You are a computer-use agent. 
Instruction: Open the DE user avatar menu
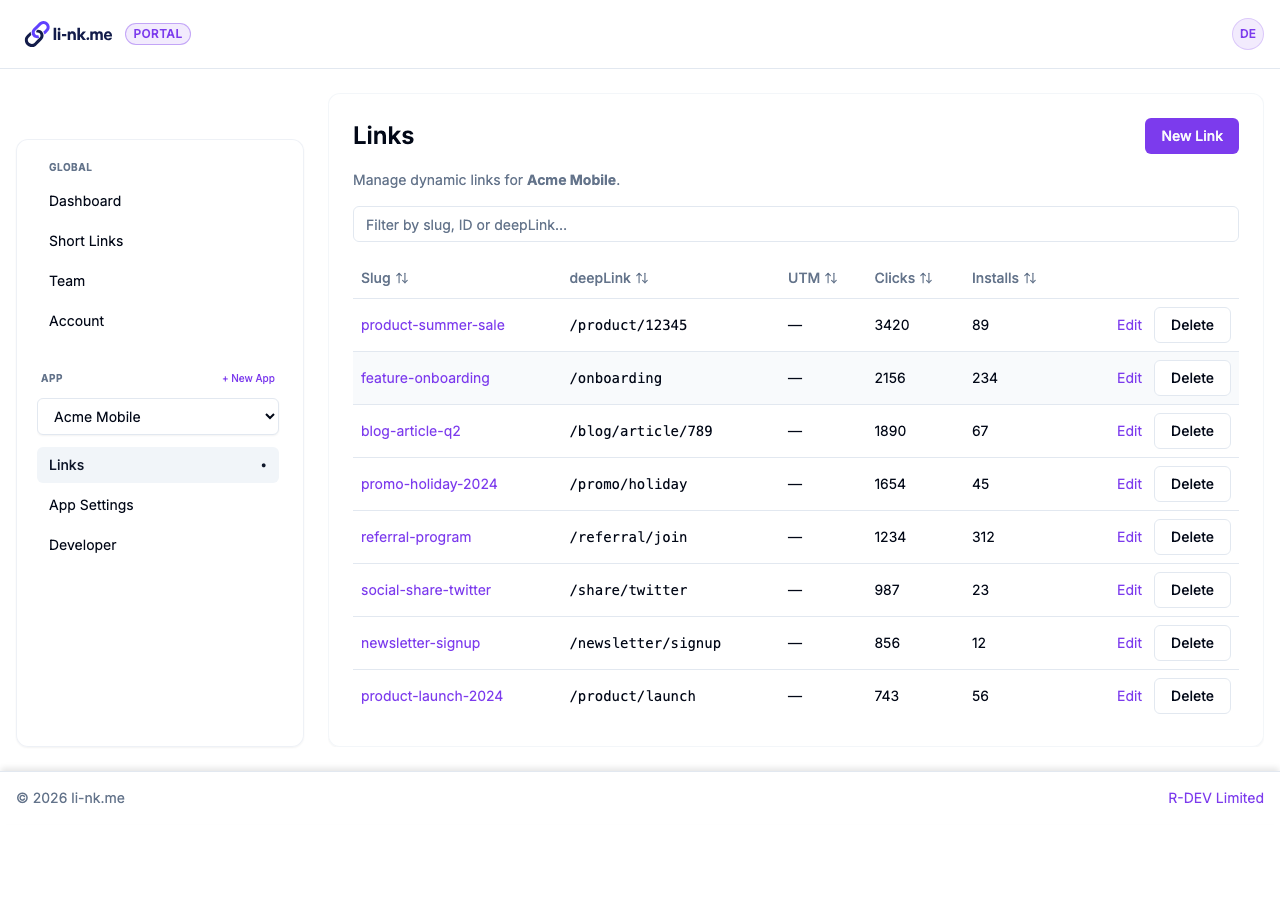1247,34
